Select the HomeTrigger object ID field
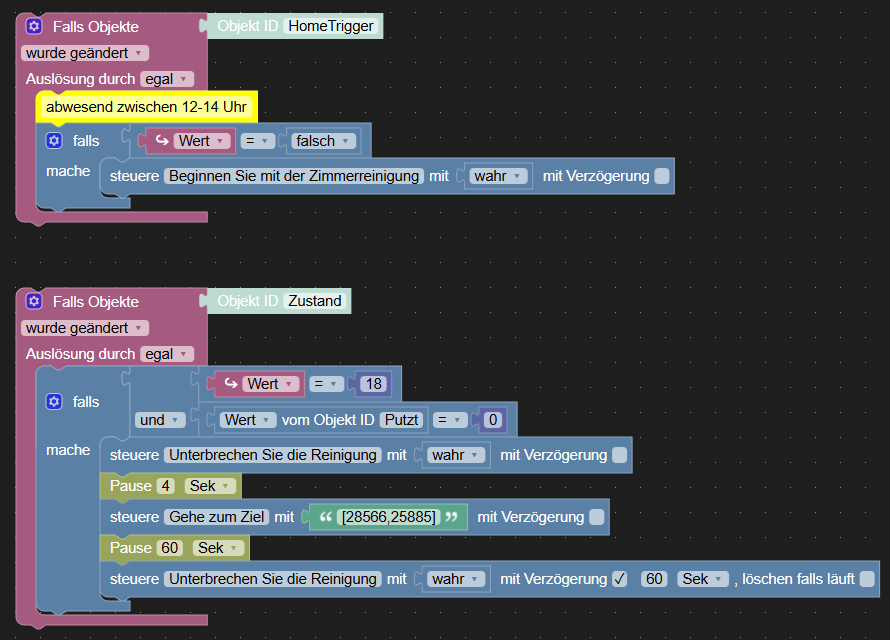 pos(331,26)
